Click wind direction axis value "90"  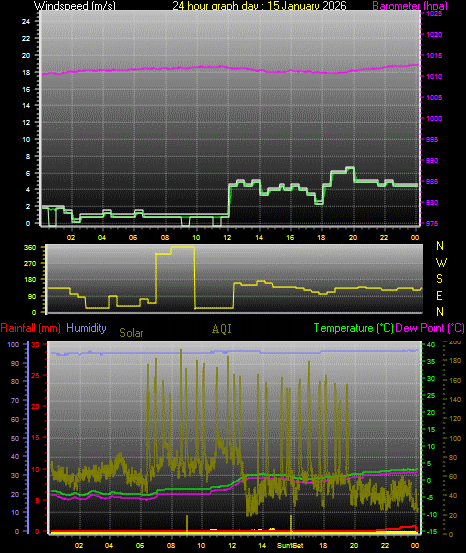coord(32,297)
